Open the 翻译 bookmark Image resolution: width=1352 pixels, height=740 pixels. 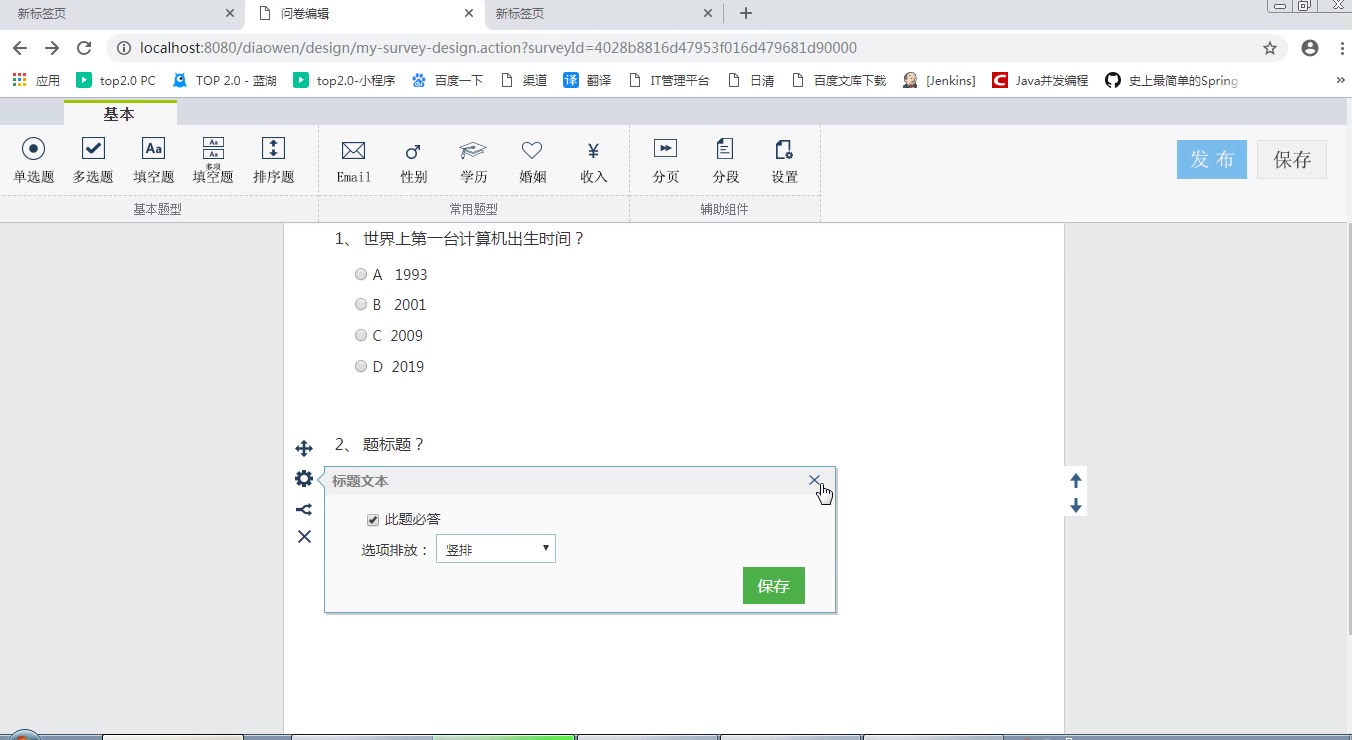[587, 81]
